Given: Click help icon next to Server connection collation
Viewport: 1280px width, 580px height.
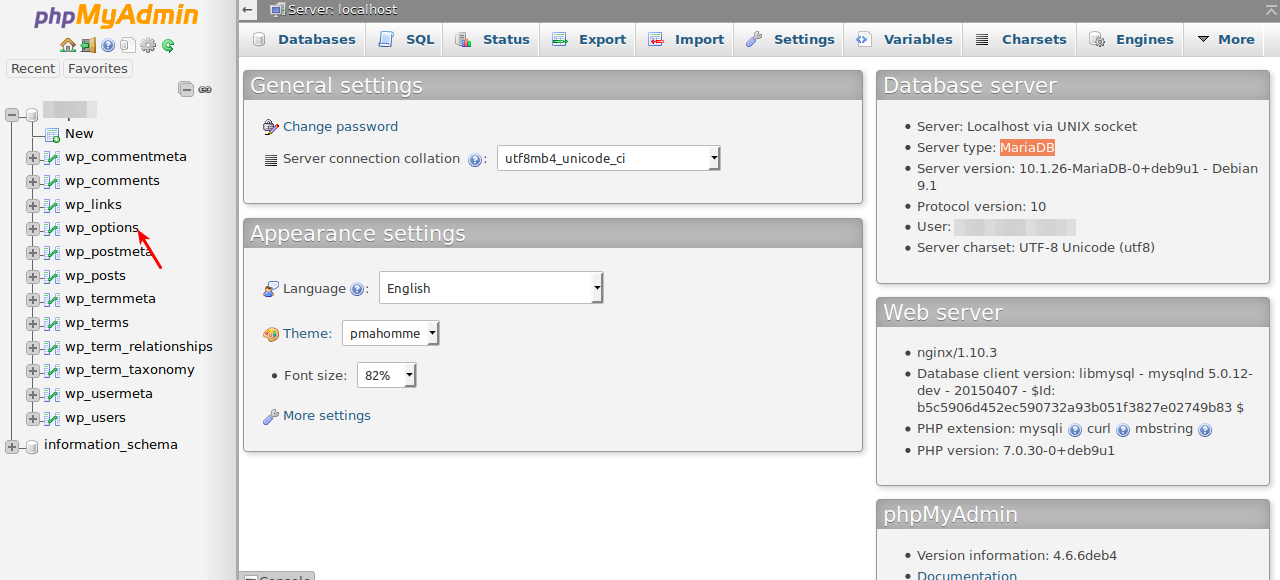Looking at the screenshot, I should (x=476, y=159).
